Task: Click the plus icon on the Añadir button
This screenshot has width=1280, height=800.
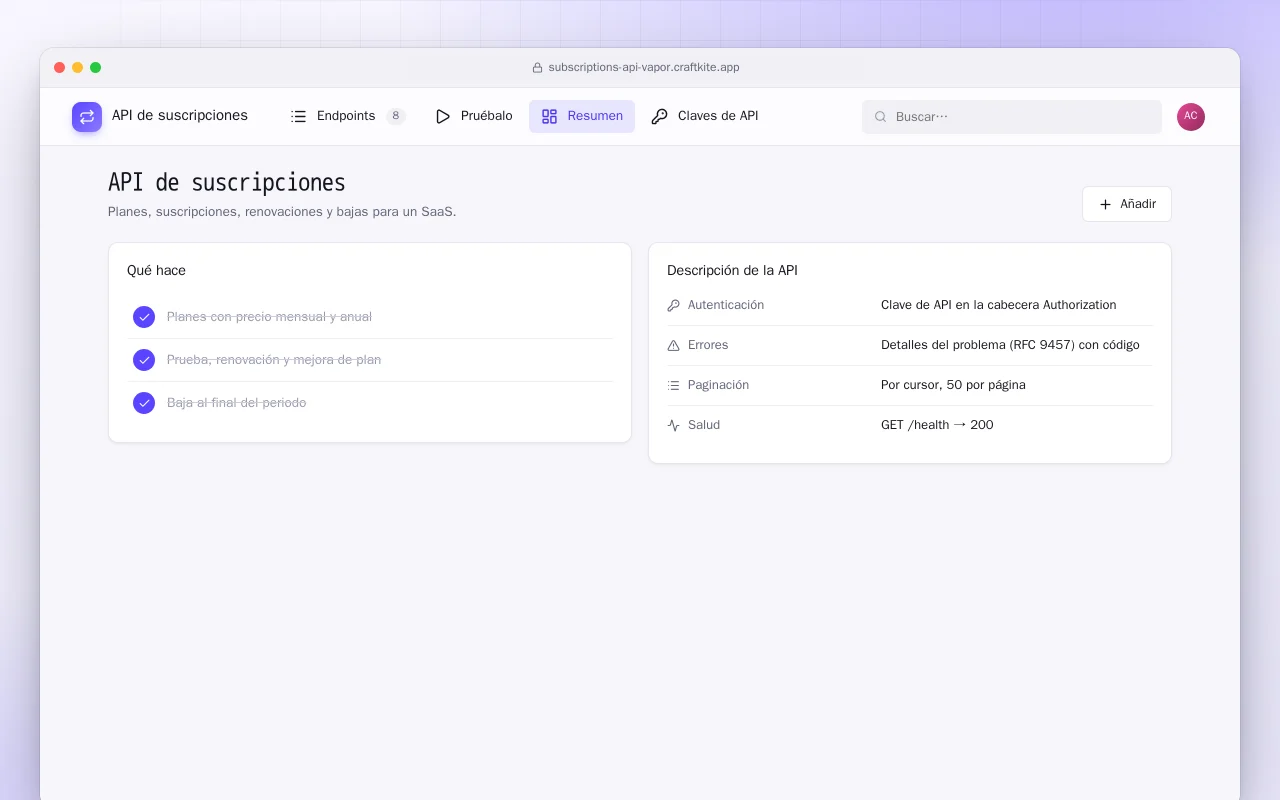Action: tap(1105, 204)
